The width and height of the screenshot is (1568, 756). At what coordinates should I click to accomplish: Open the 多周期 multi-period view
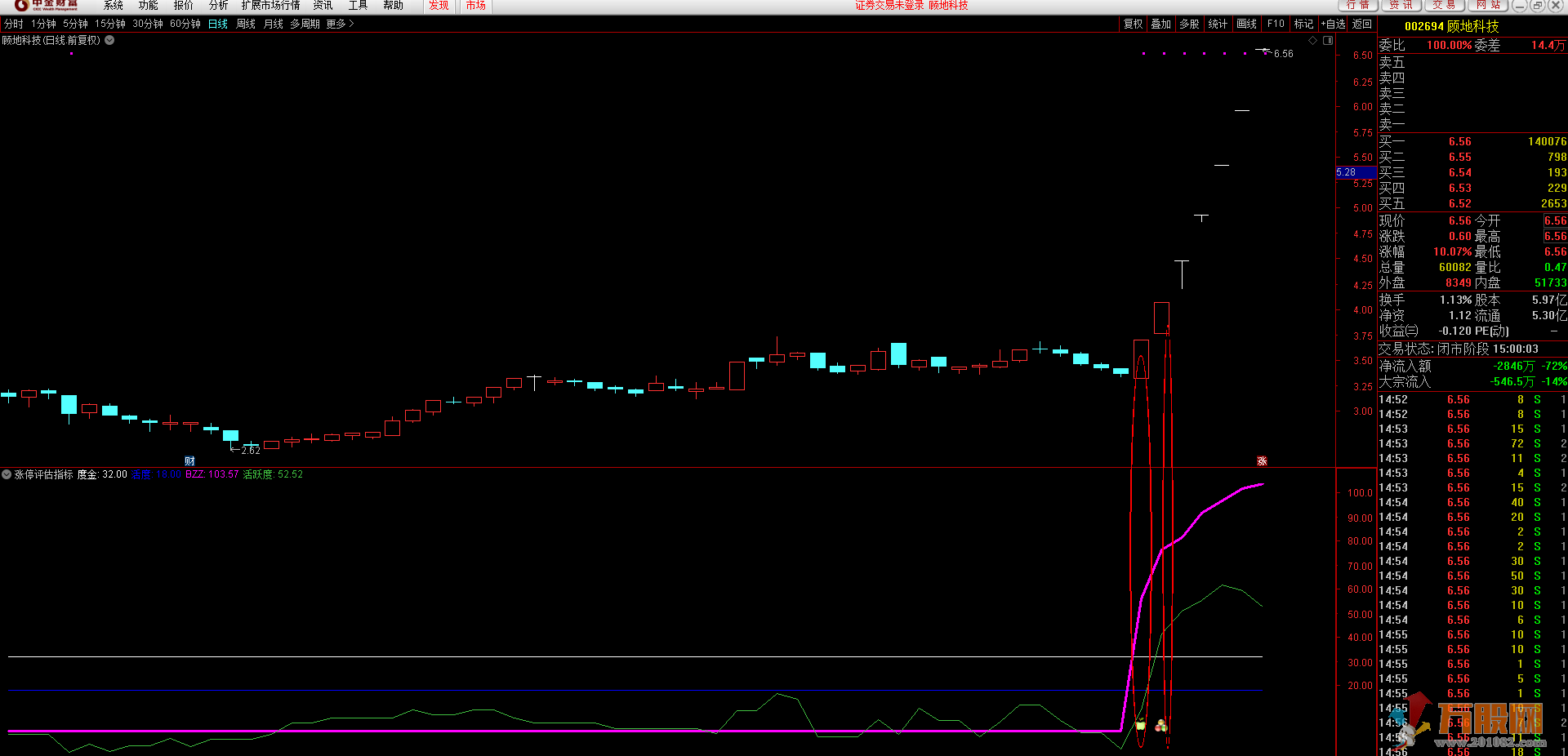[305, 24]
